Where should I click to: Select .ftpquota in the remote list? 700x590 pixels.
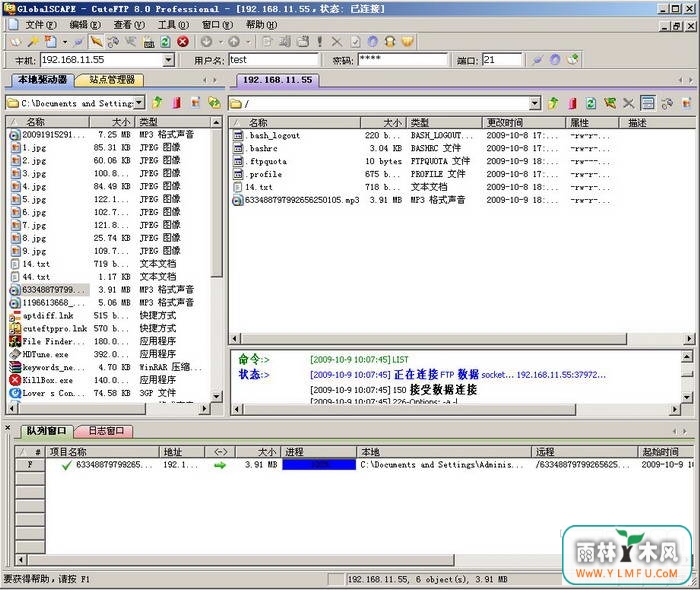tap(266, 161)
